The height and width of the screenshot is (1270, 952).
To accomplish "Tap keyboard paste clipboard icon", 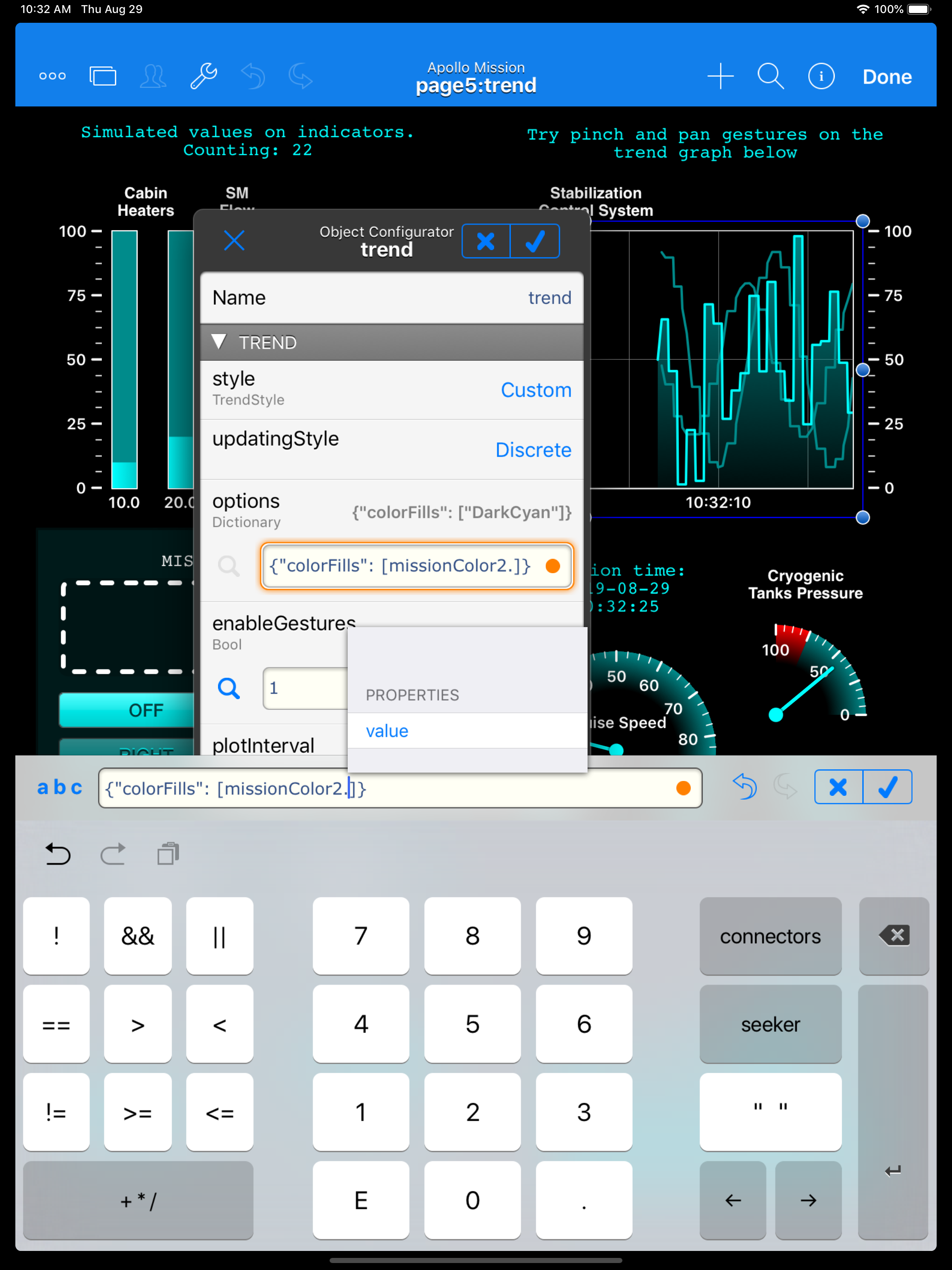I will (168, 854).
